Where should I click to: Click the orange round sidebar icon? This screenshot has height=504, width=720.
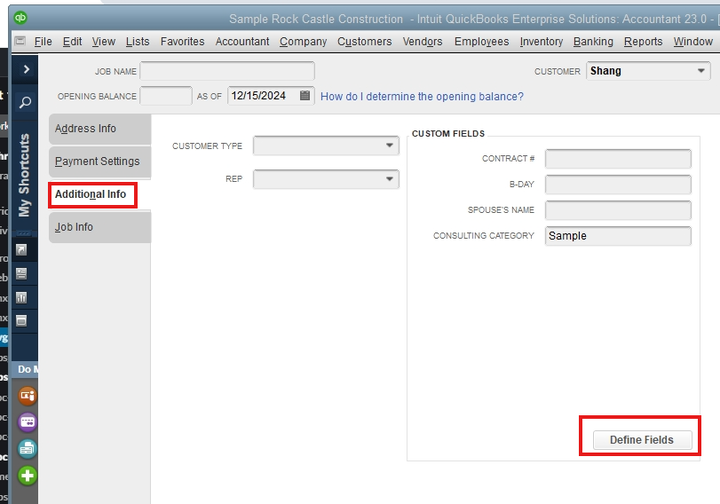coord(28,396)
